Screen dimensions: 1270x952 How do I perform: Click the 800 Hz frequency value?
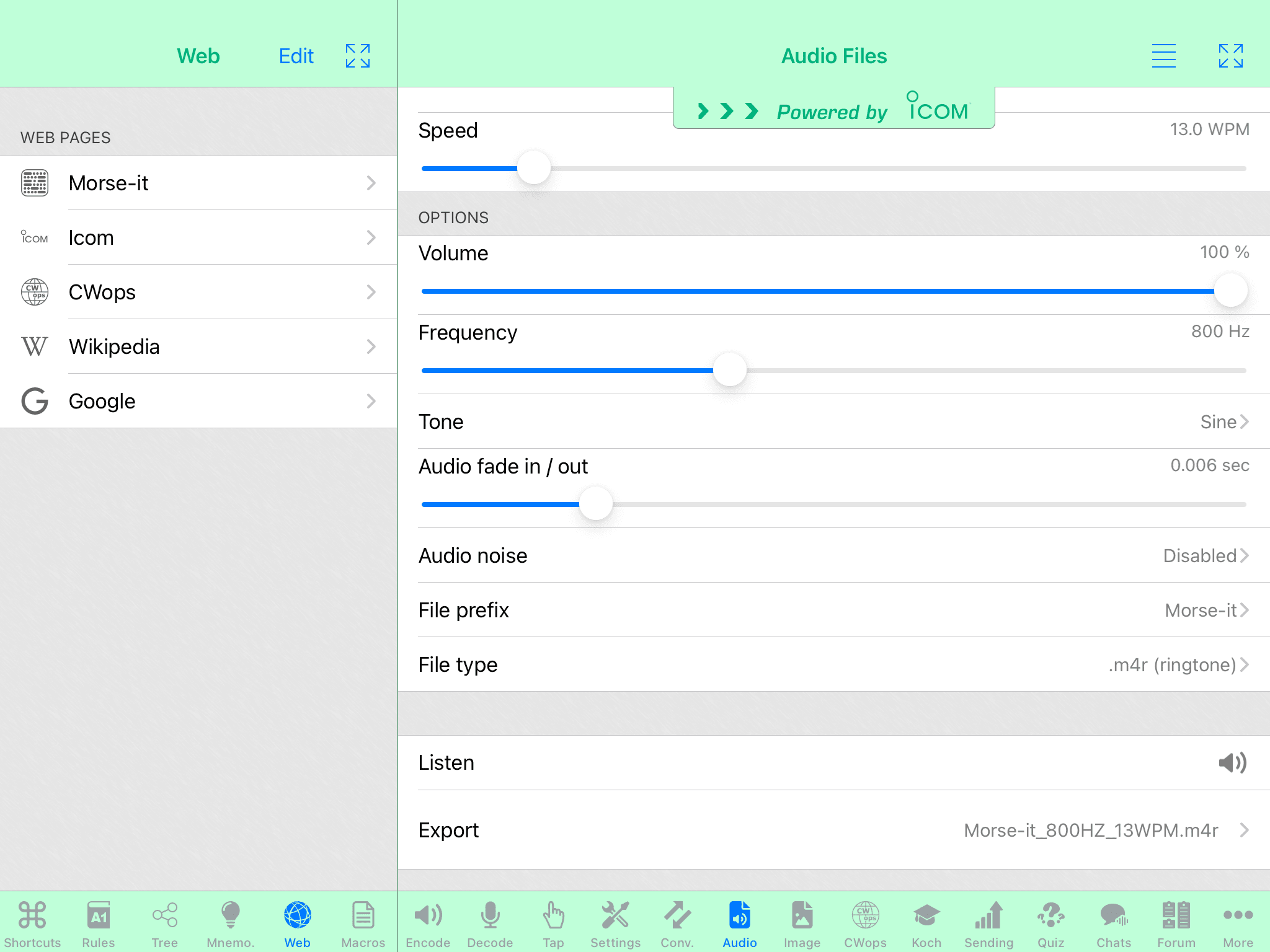tap(1220, 332)
